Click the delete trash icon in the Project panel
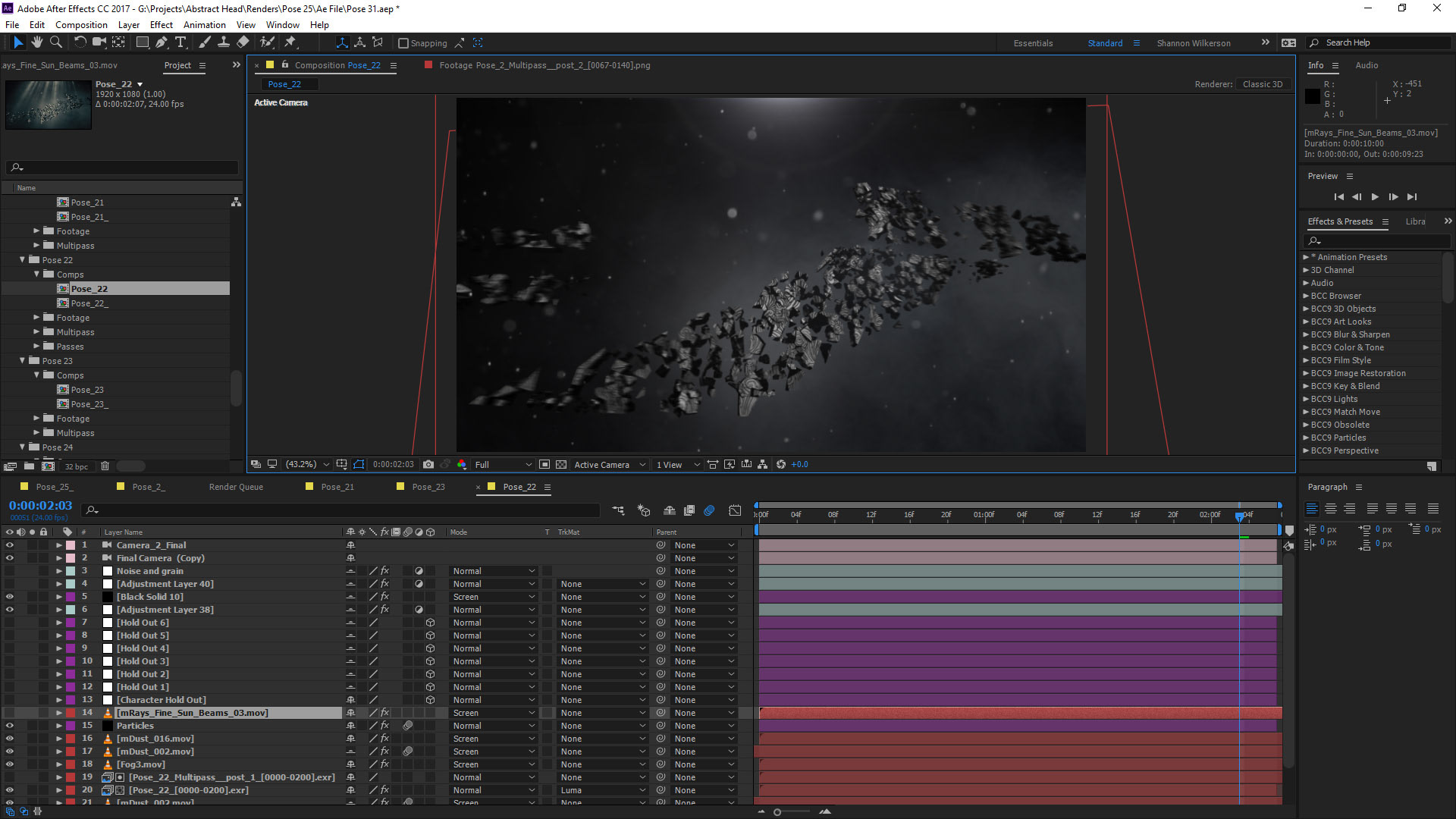 coord(105,466)
